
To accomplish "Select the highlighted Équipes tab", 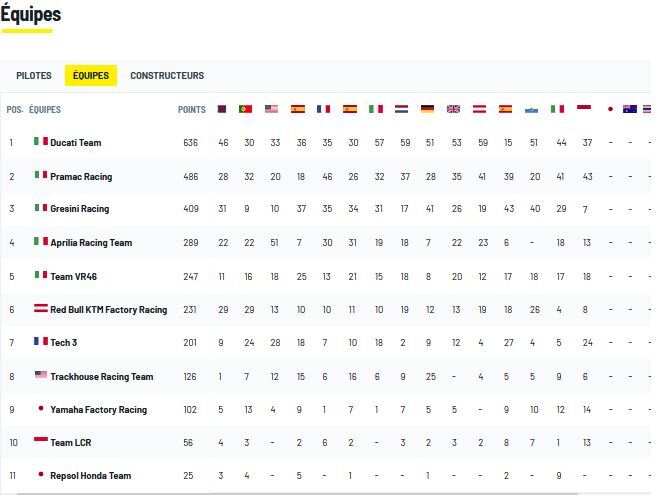I will pyautogui.click(x=91, y=76).
